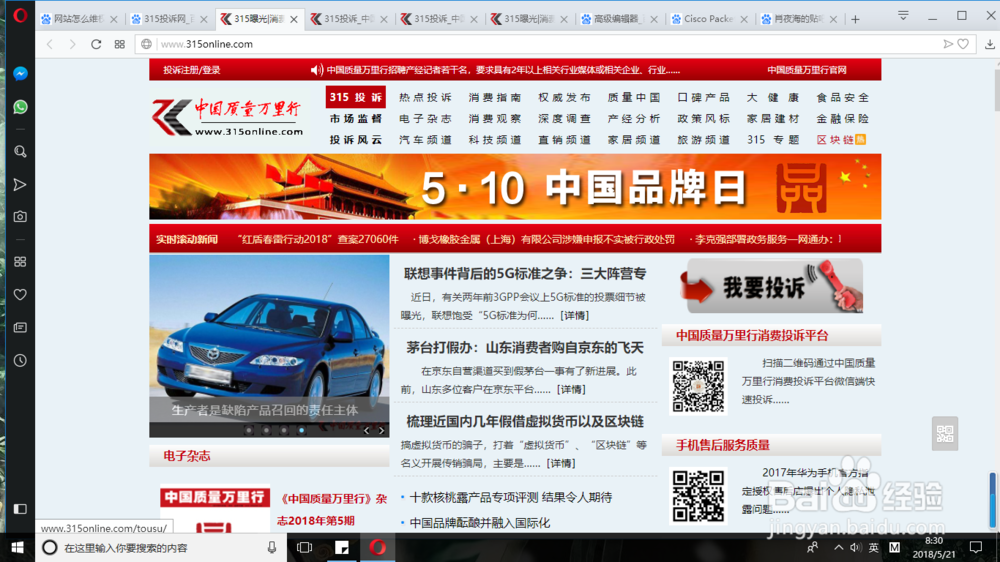Open bookmarks heart in sidebar

point(20,295)
